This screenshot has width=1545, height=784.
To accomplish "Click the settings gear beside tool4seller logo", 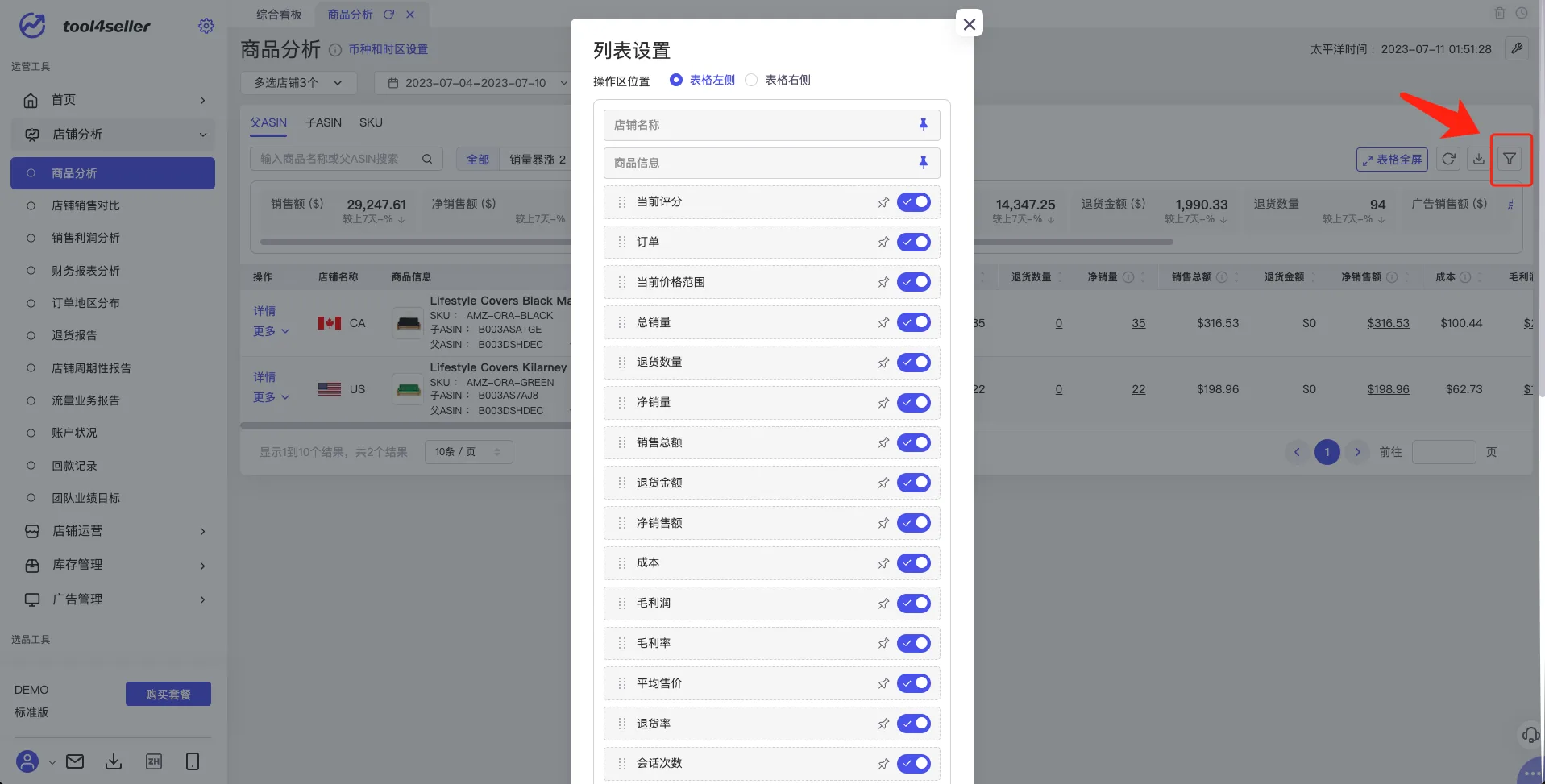I will [x=206, y=26].
